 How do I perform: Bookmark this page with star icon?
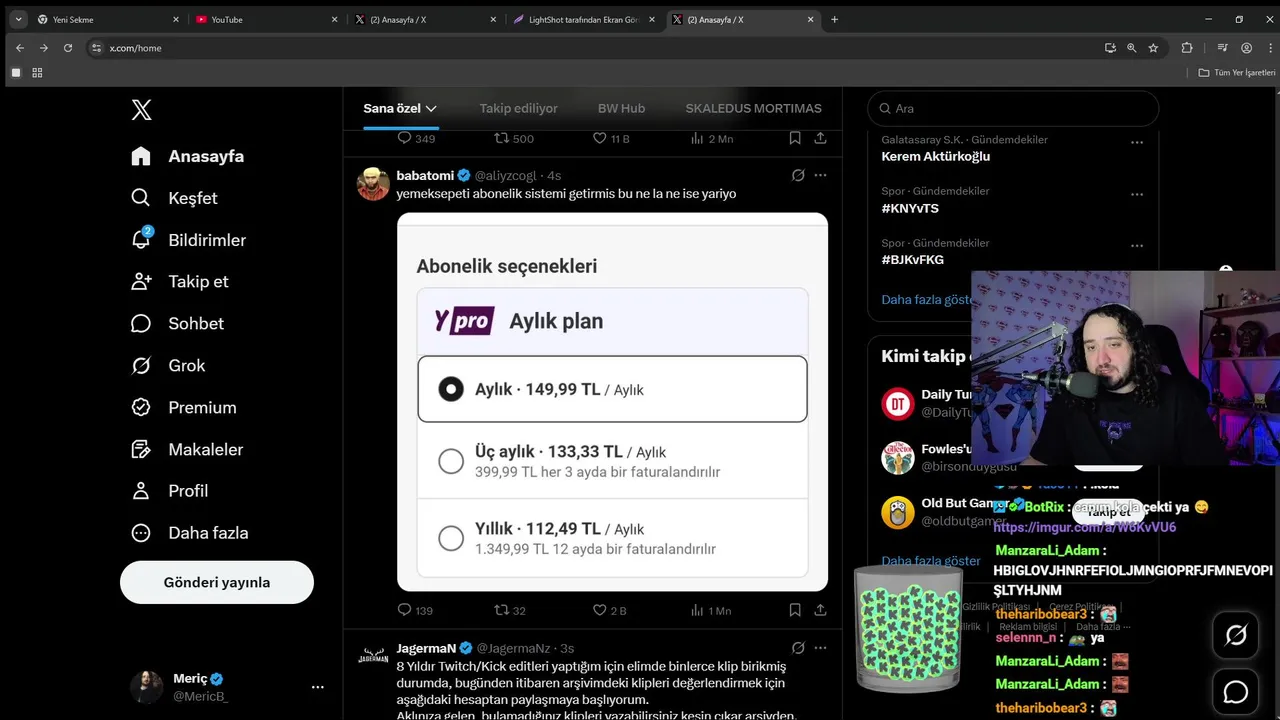(1153, 48)
